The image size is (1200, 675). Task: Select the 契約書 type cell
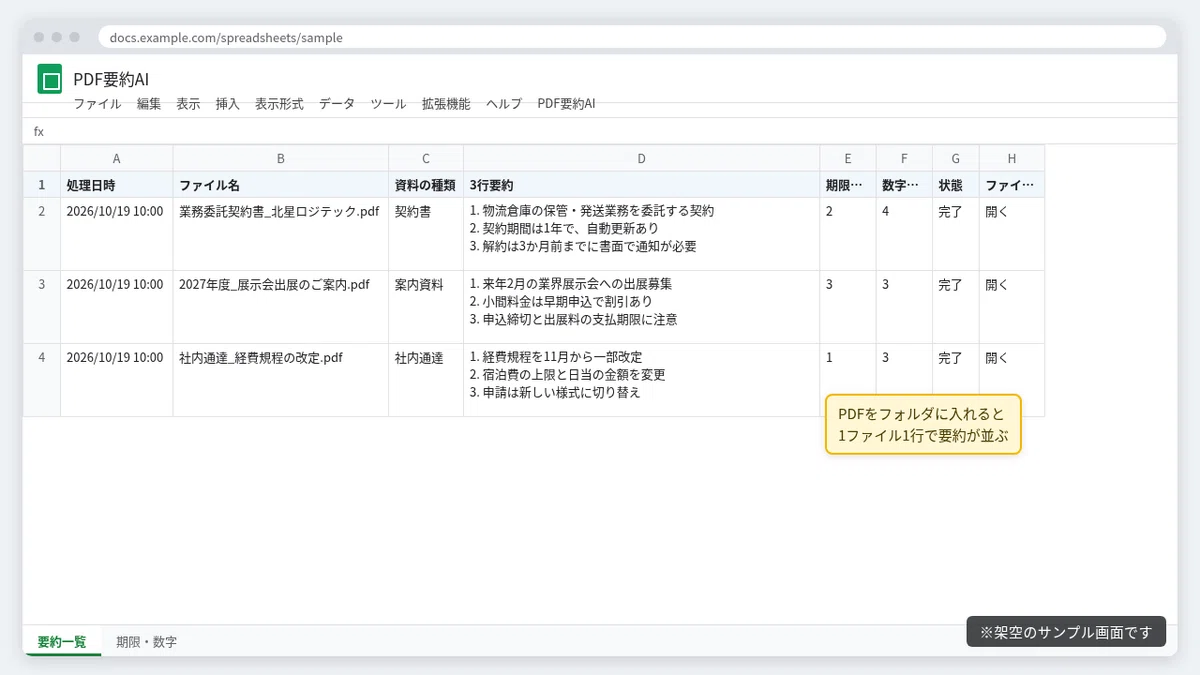(426, 234)
